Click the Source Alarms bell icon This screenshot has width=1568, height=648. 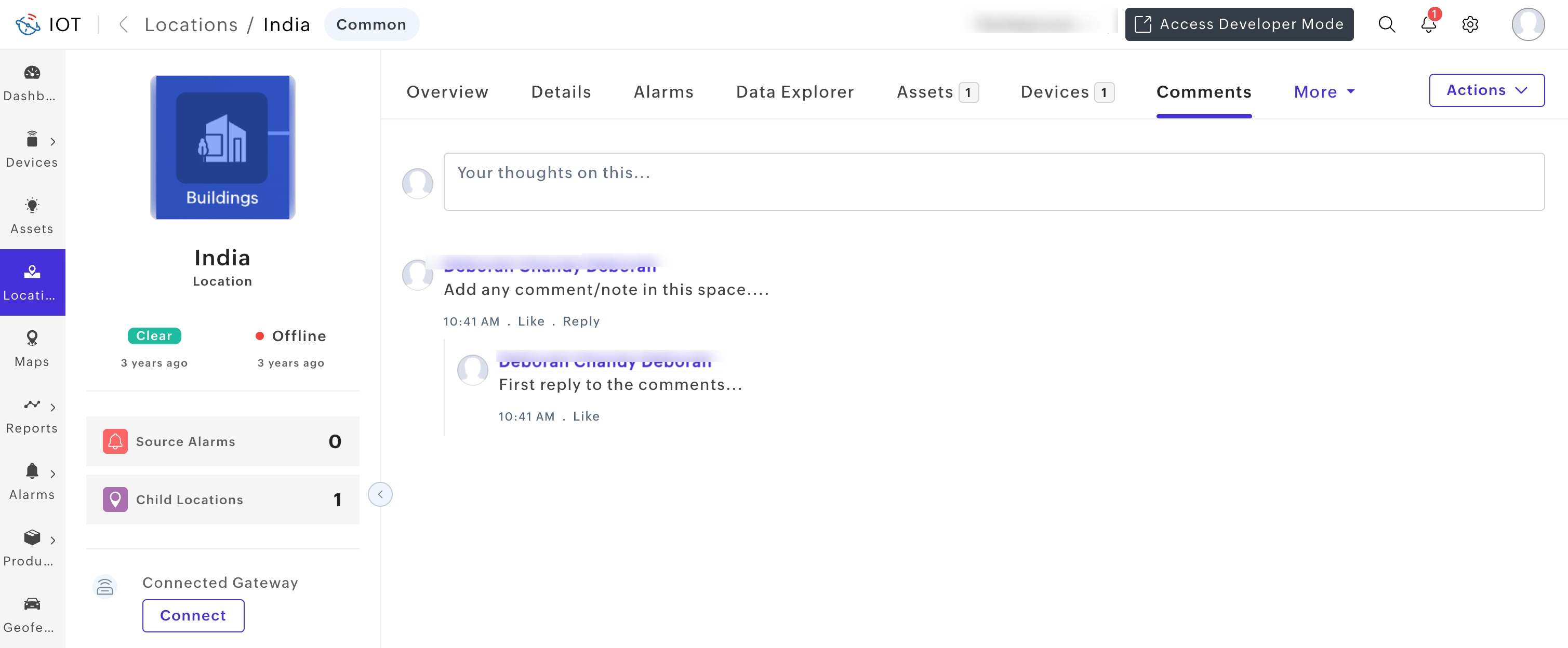pos(115,441)
